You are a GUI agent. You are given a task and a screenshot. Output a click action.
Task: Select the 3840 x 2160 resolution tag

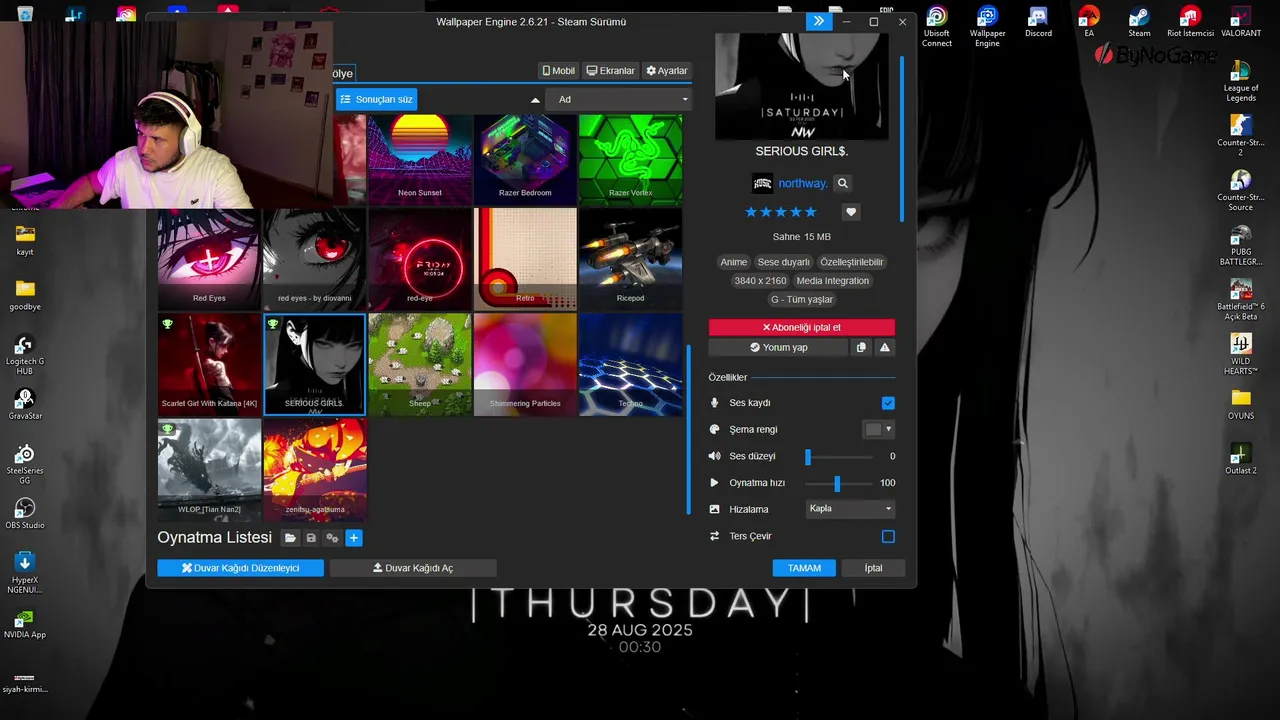click(x=760, y=281)
